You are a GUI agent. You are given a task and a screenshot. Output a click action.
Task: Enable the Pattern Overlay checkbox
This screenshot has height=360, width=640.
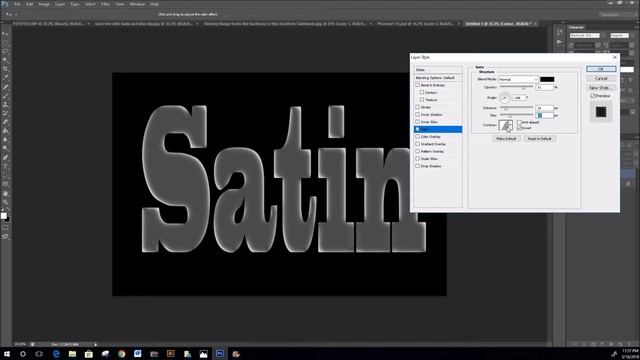coord(418,151)
